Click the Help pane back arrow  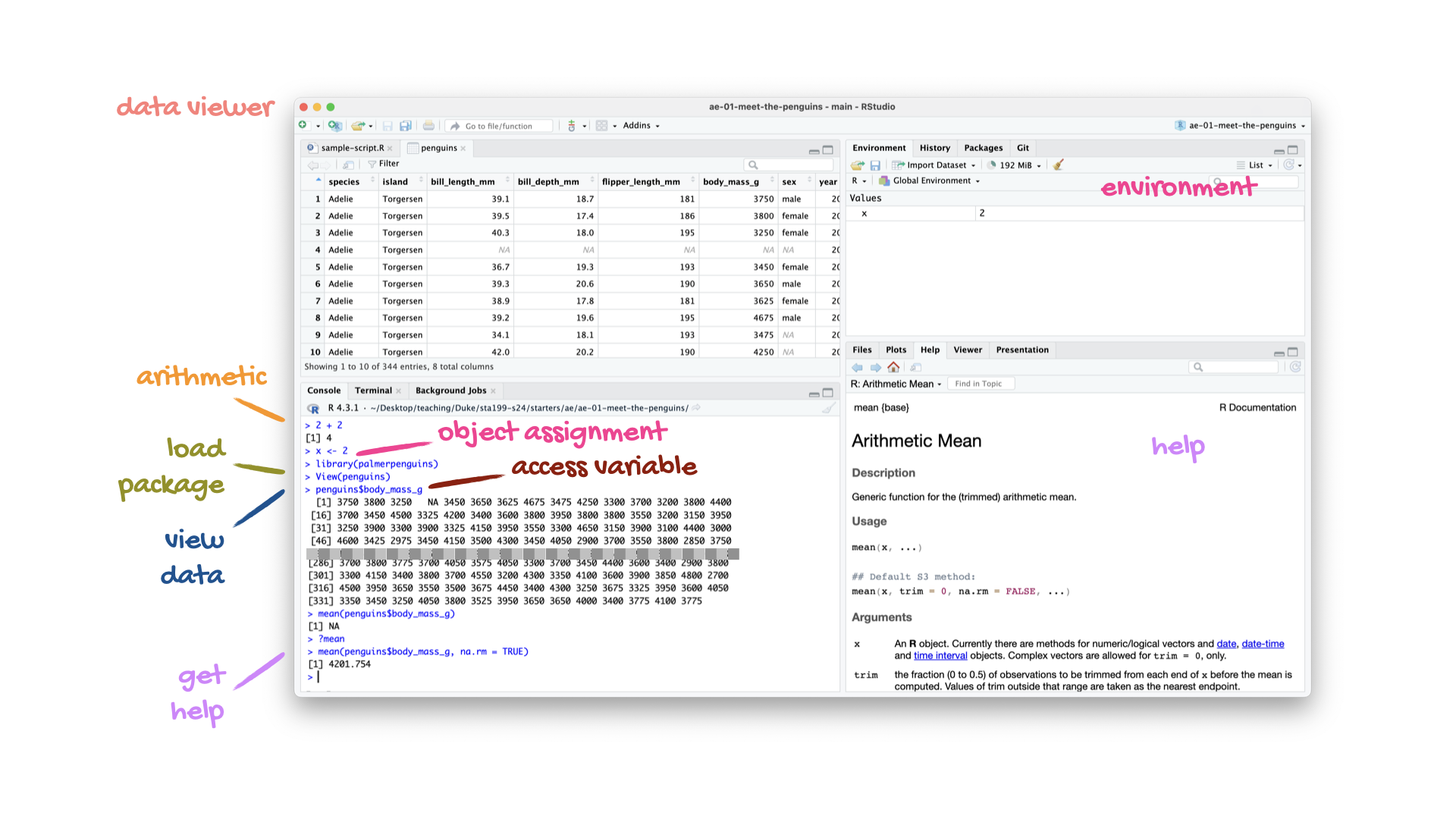click(x=858, y=367)
